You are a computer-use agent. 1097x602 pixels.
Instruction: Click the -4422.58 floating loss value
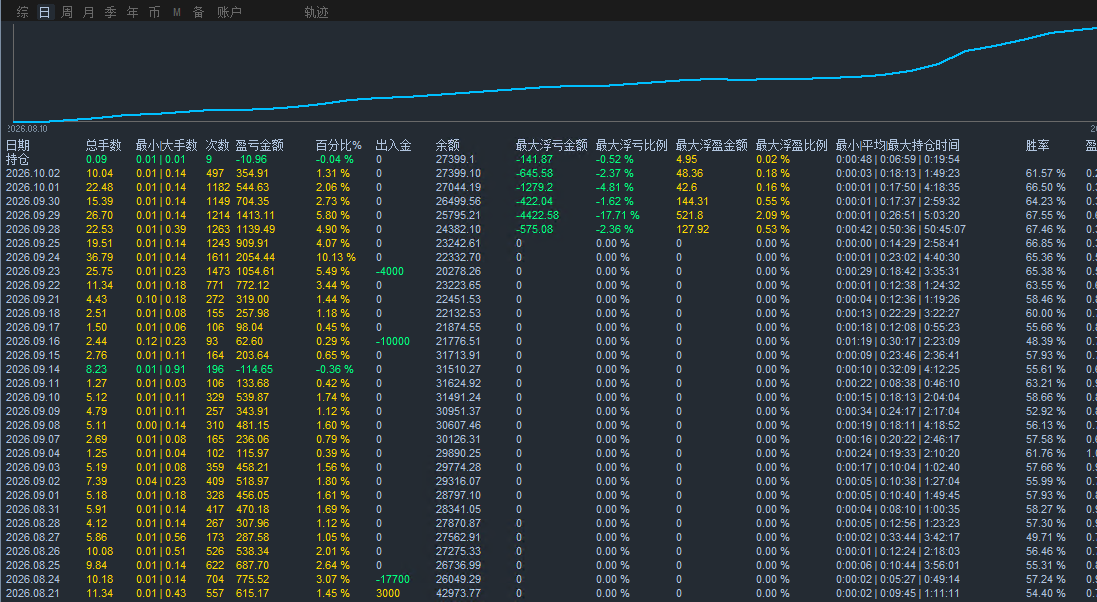[x=537, y=216]
